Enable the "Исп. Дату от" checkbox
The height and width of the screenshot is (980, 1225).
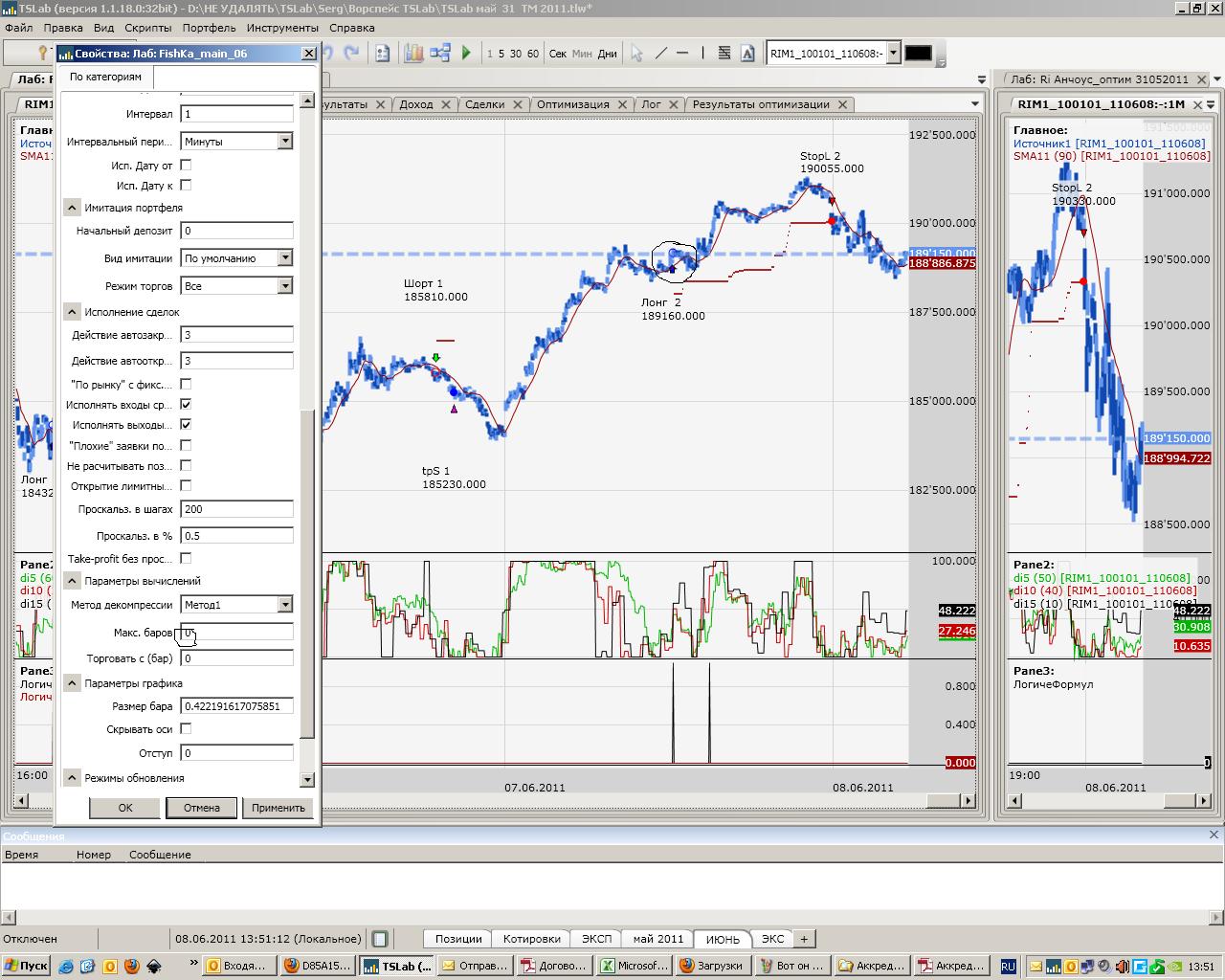point(186,166)
